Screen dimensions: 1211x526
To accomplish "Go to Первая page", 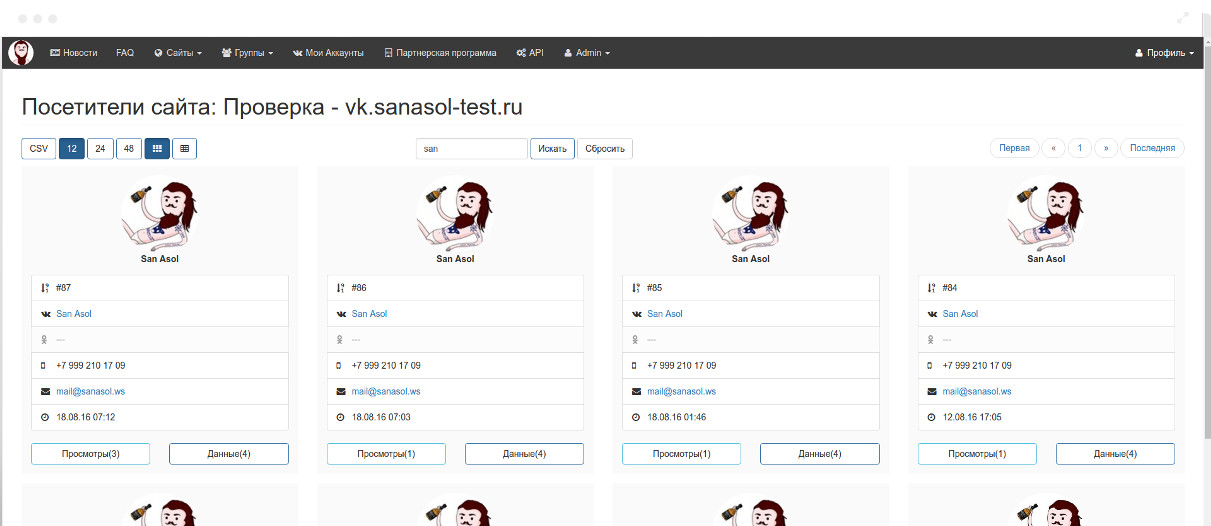I will [1014, 148].
